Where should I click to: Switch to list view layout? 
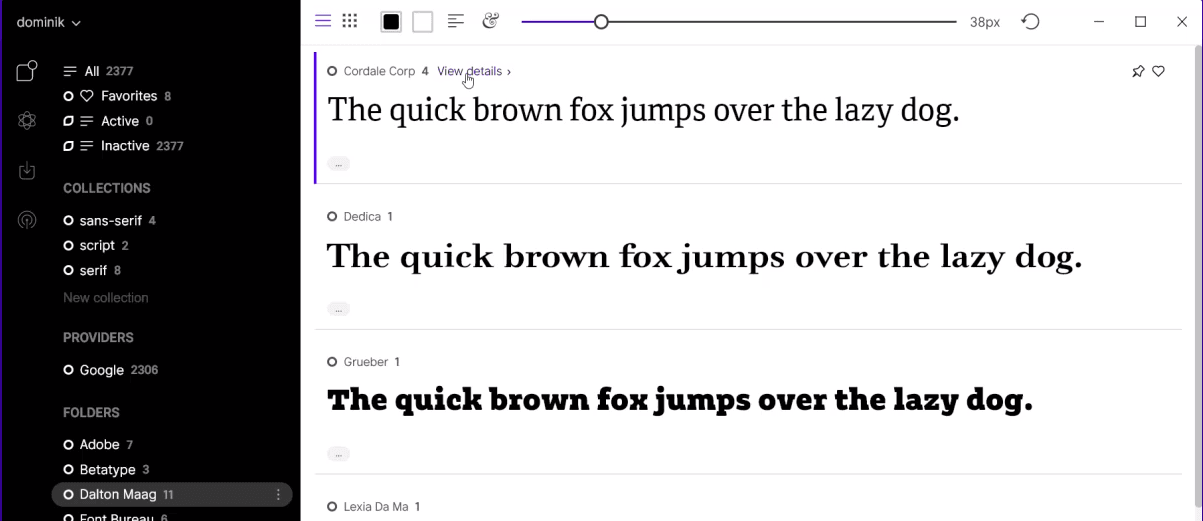coord(323,21)
